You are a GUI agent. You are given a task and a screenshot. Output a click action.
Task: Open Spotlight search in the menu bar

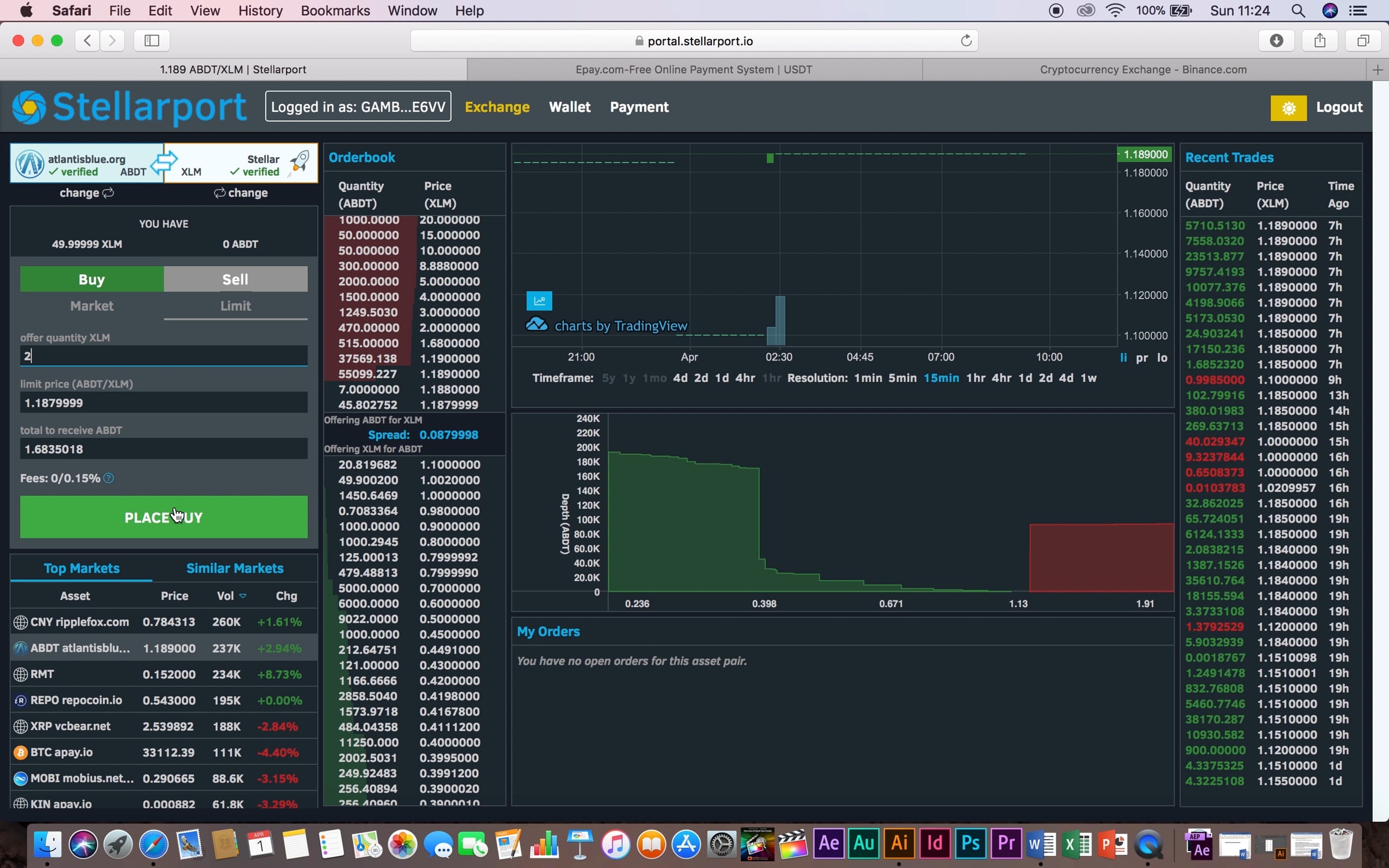click(1298, 10)
